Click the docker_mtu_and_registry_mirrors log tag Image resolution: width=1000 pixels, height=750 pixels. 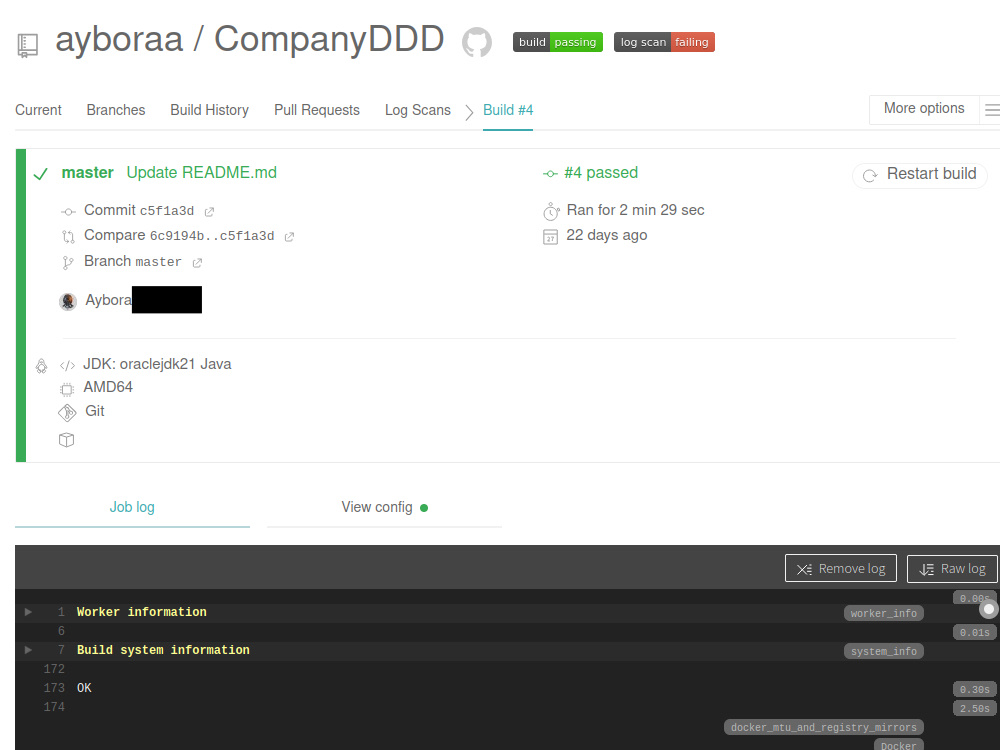(x=823, y=727)
